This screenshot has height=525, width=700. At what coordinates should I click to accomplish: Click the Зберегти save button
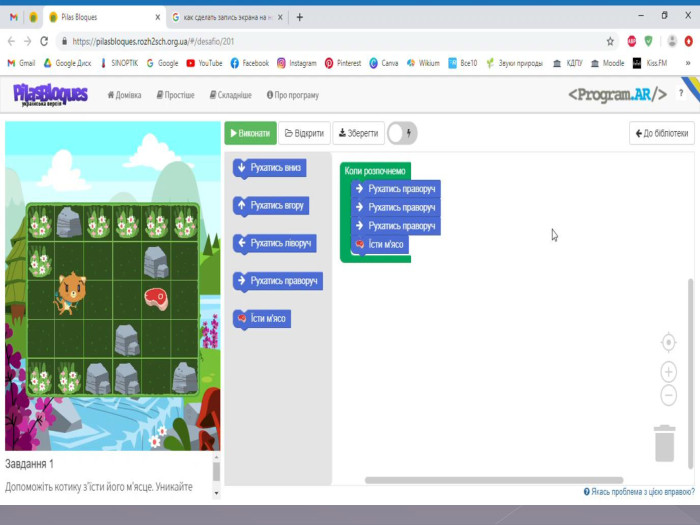(357, 133)
